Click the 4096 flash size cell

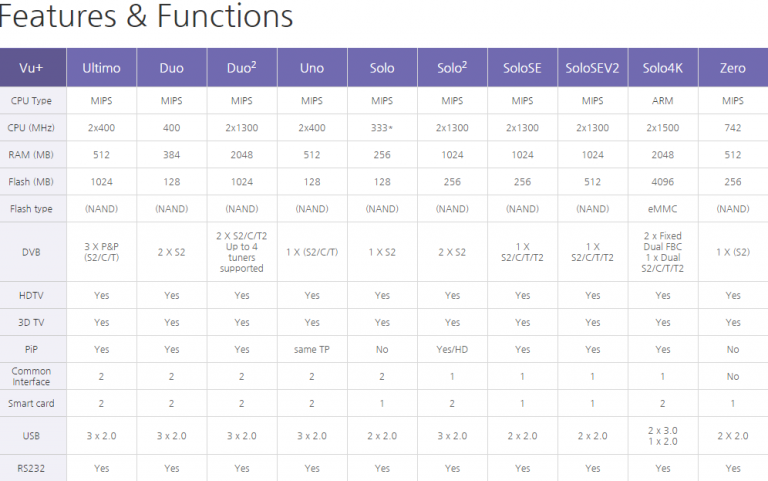tap(662, 181)
